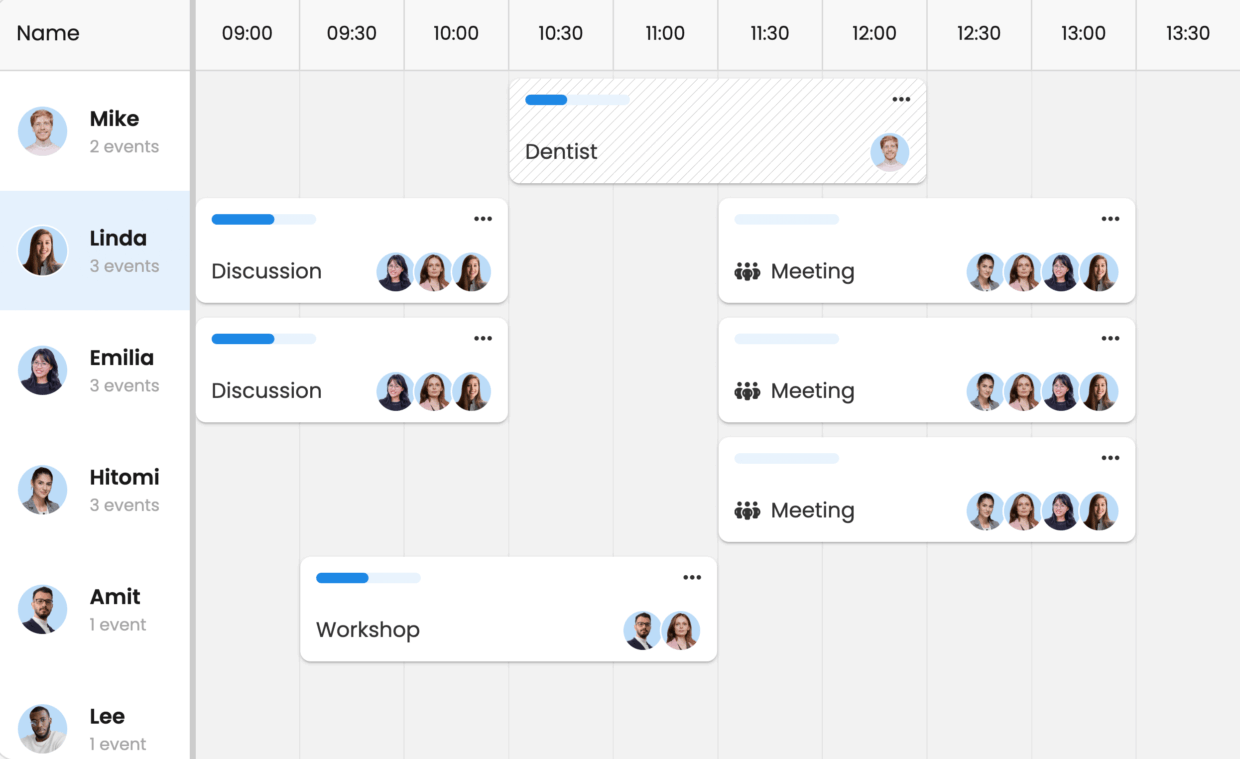Select Amit in the name list

[95, 609]
